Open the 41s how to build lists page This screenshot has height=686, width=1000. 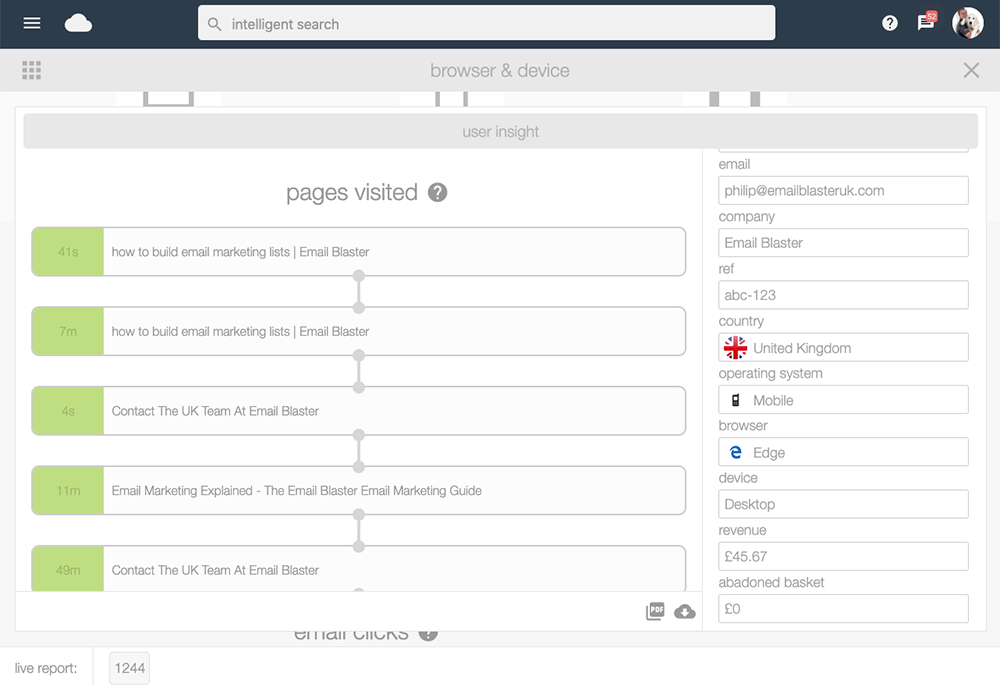click(359, 252)
